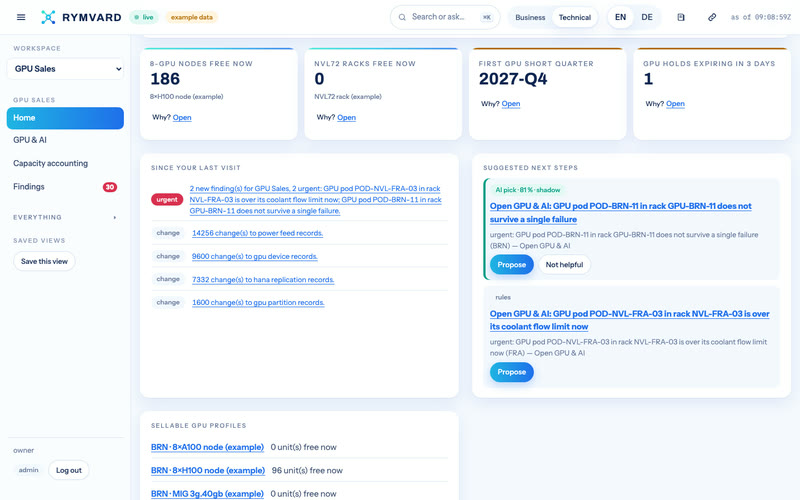
Task: Mark AI pick as Not helpful
Action: (x=564, y=265)
